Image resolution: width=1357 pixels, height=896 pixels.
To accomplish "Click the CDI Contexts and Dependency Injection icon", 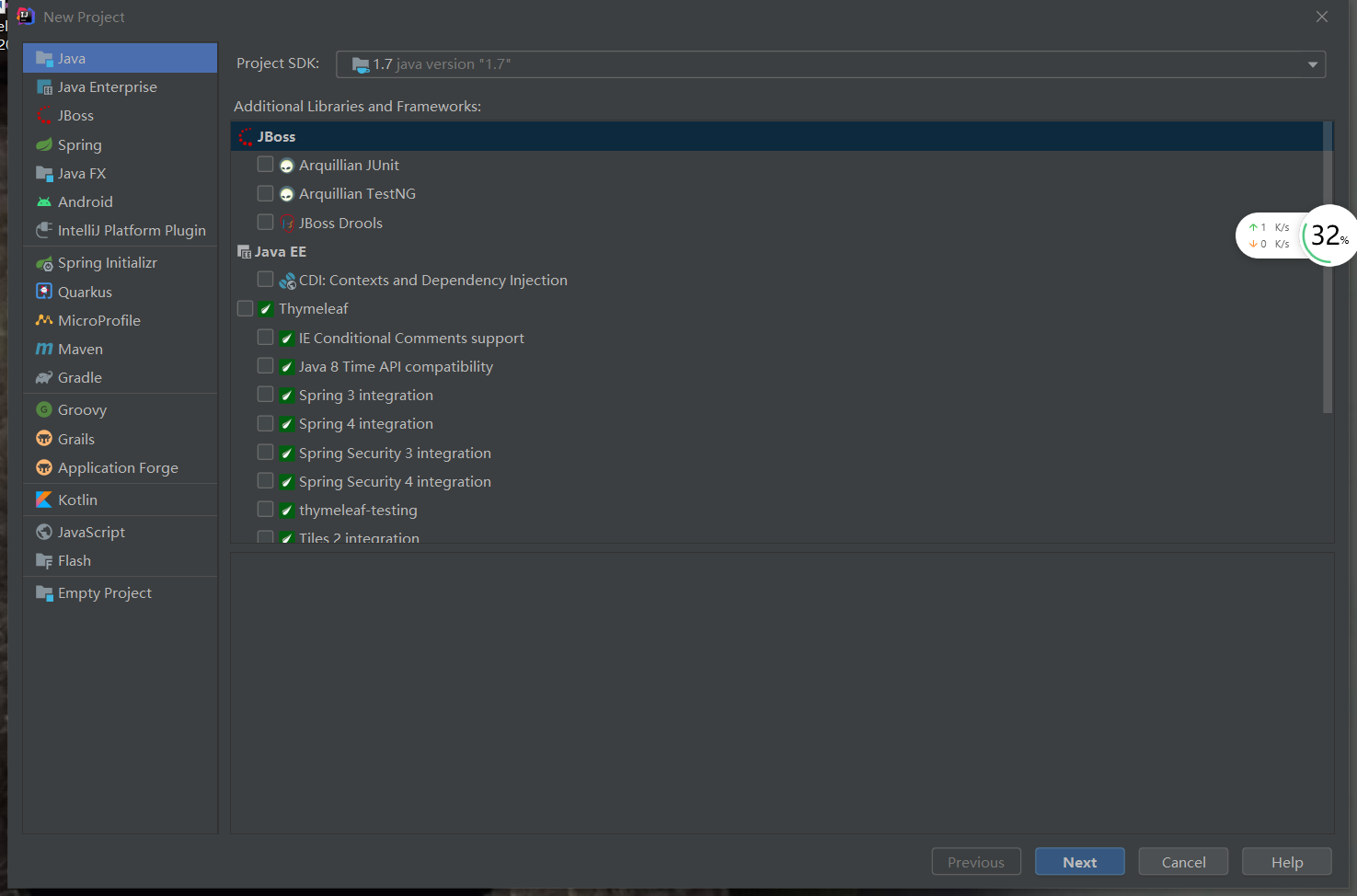I will [287, 281].
